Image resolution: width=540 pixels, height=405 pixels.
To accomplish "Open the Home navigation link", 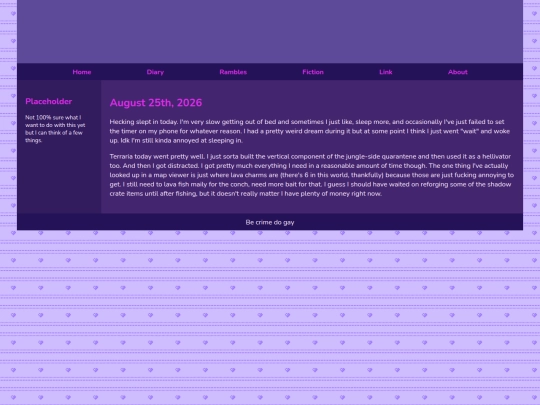I will click(x=82, y=72).
